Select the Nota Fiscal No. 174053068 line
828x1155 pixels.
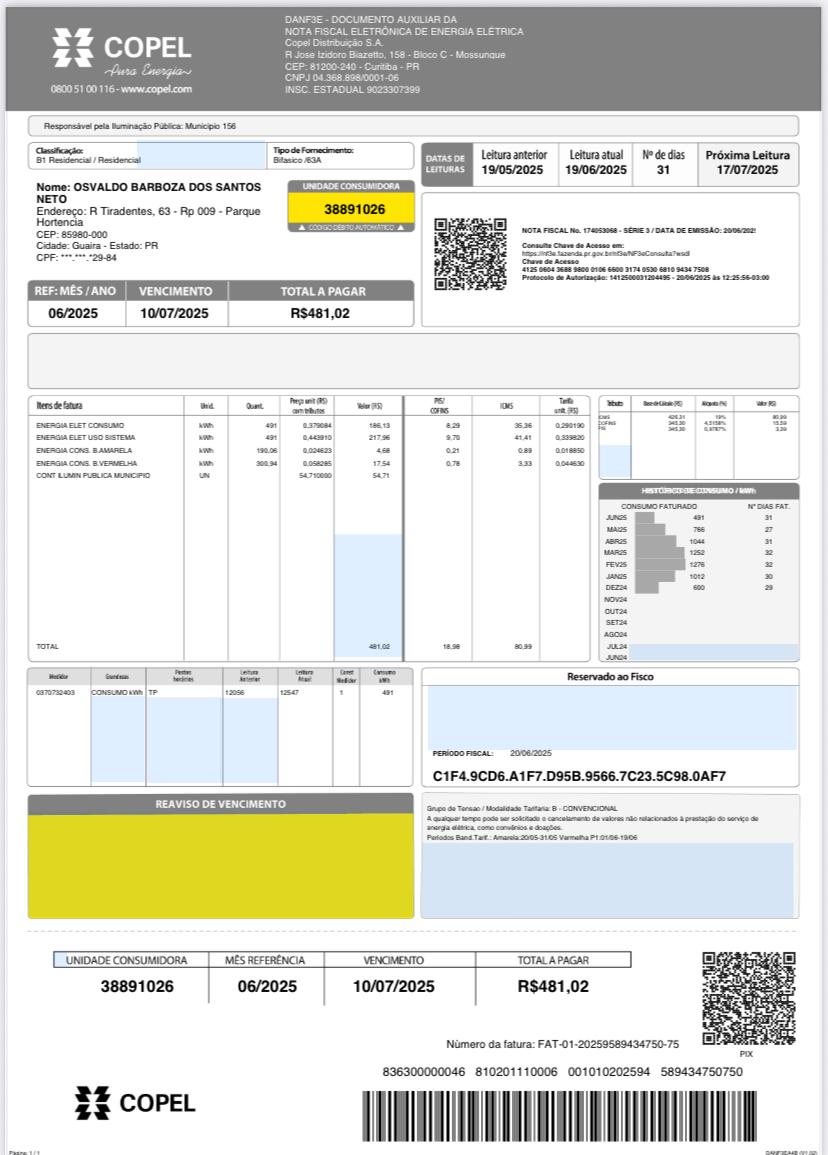pos(639,231)
